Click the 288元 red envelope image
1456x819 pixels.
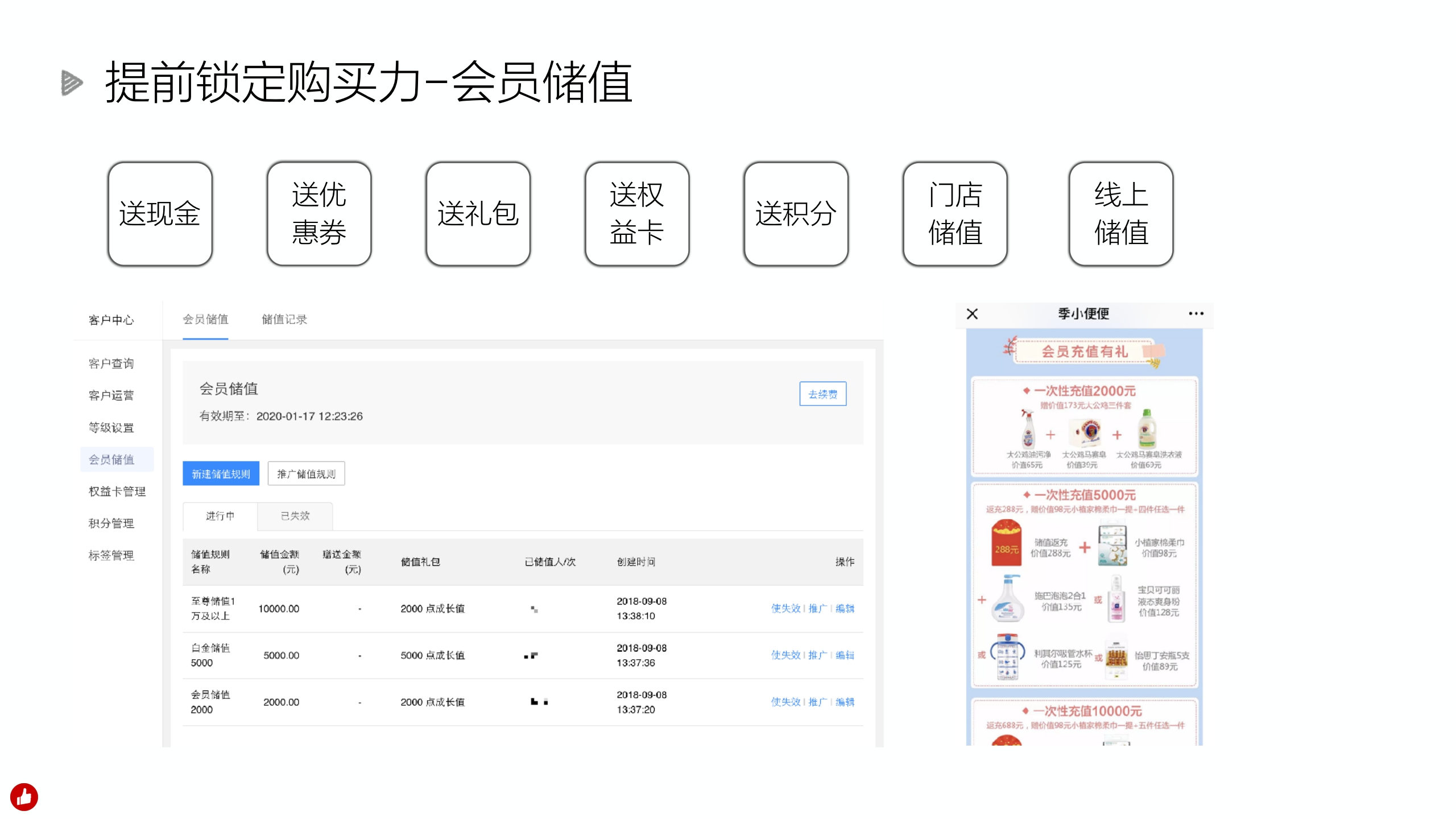(1008, 544)
